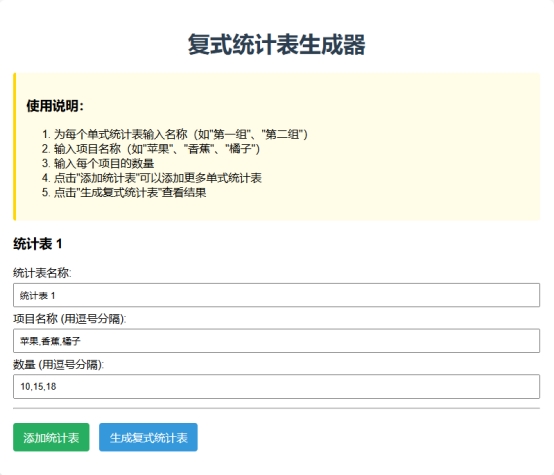Viewport: 554px width, 475px height.
Task: Select instruction step 4 about 添加统计表
Action: coord(152,178)
